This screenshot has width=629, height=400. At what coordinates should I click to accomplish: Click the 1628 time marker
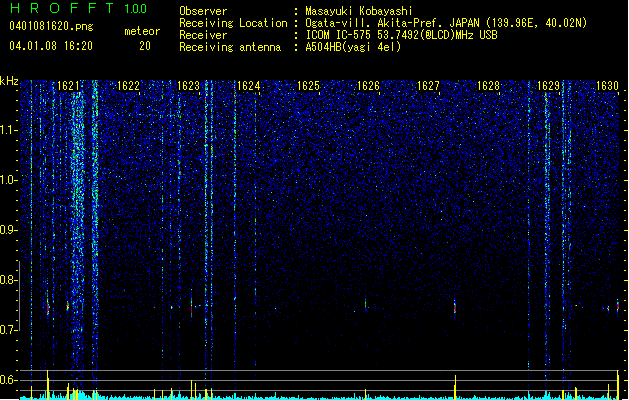(x=488, y=86)
